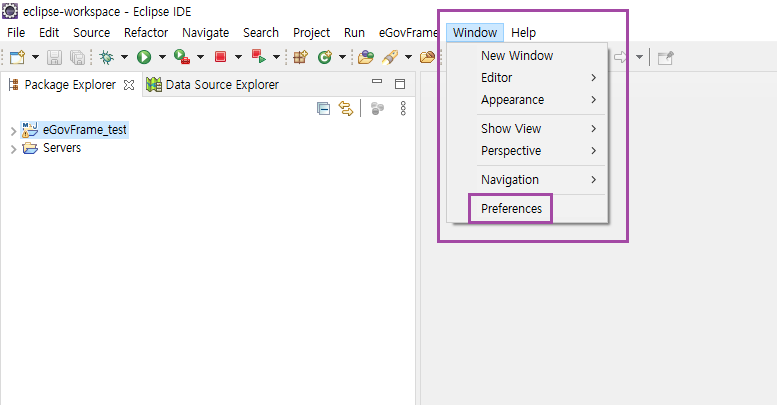Open the Run menu

tap(354, 33)
